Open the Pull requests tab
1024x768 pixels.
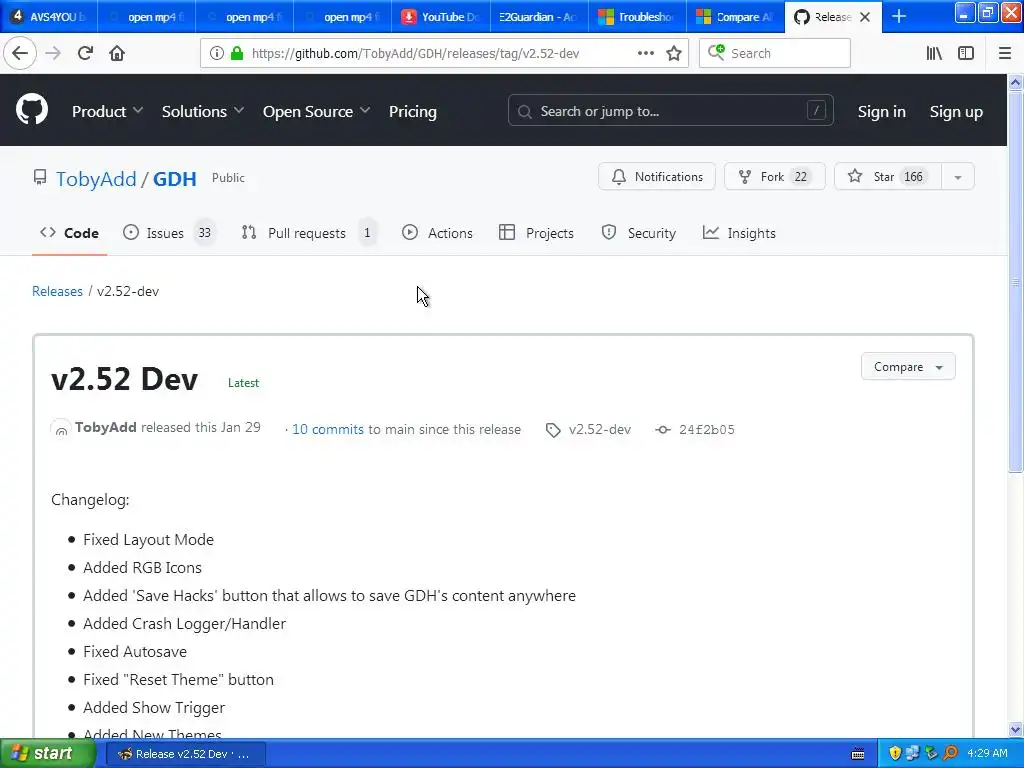click(x=309, y=233)
